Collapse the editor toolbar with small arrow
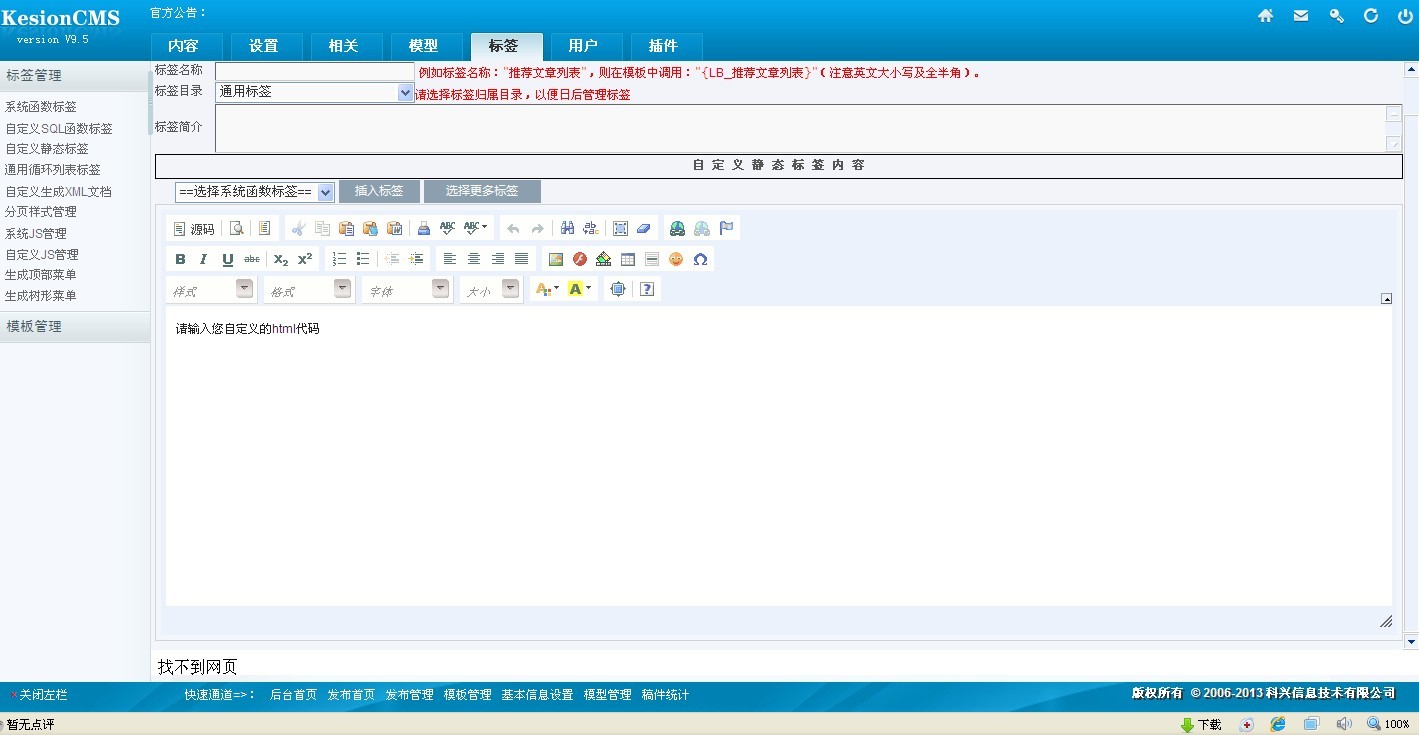 point(1386,298)
